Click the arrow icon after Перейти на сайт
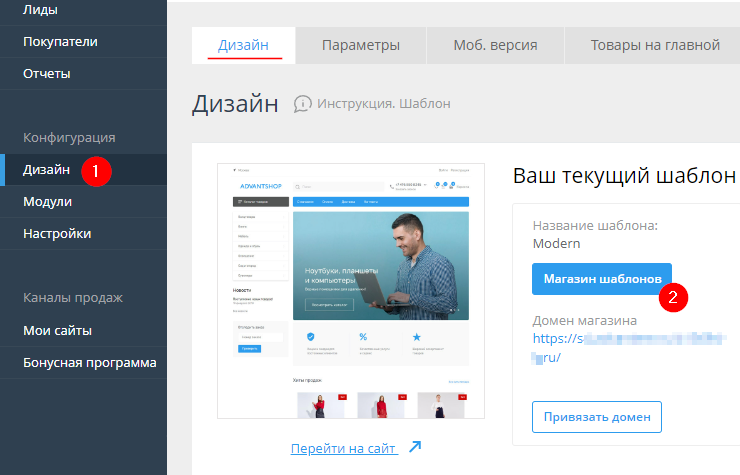This screenshot has width=740, height=475. 415,447
